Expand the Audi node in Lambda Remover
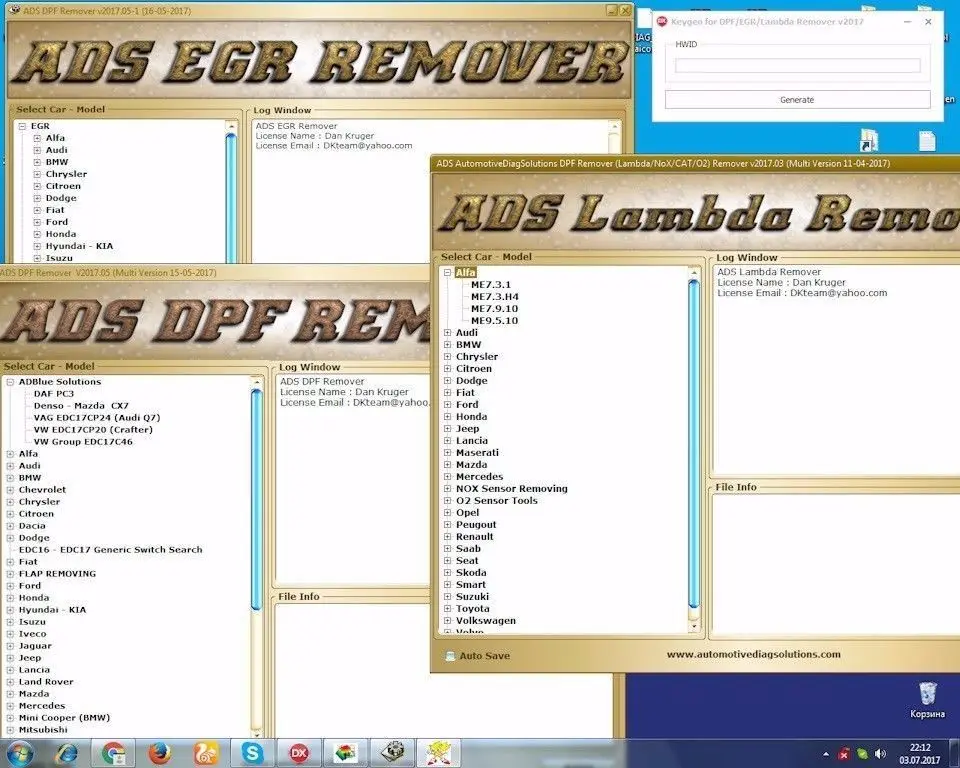The image size is (960, 768). 445,332
